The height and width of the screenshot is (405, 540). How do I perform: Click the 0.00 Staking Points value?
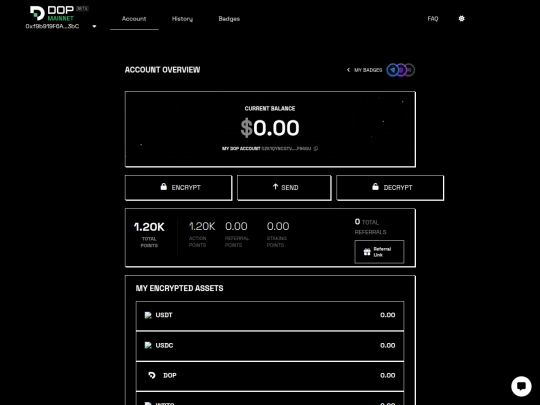point(278,226)
